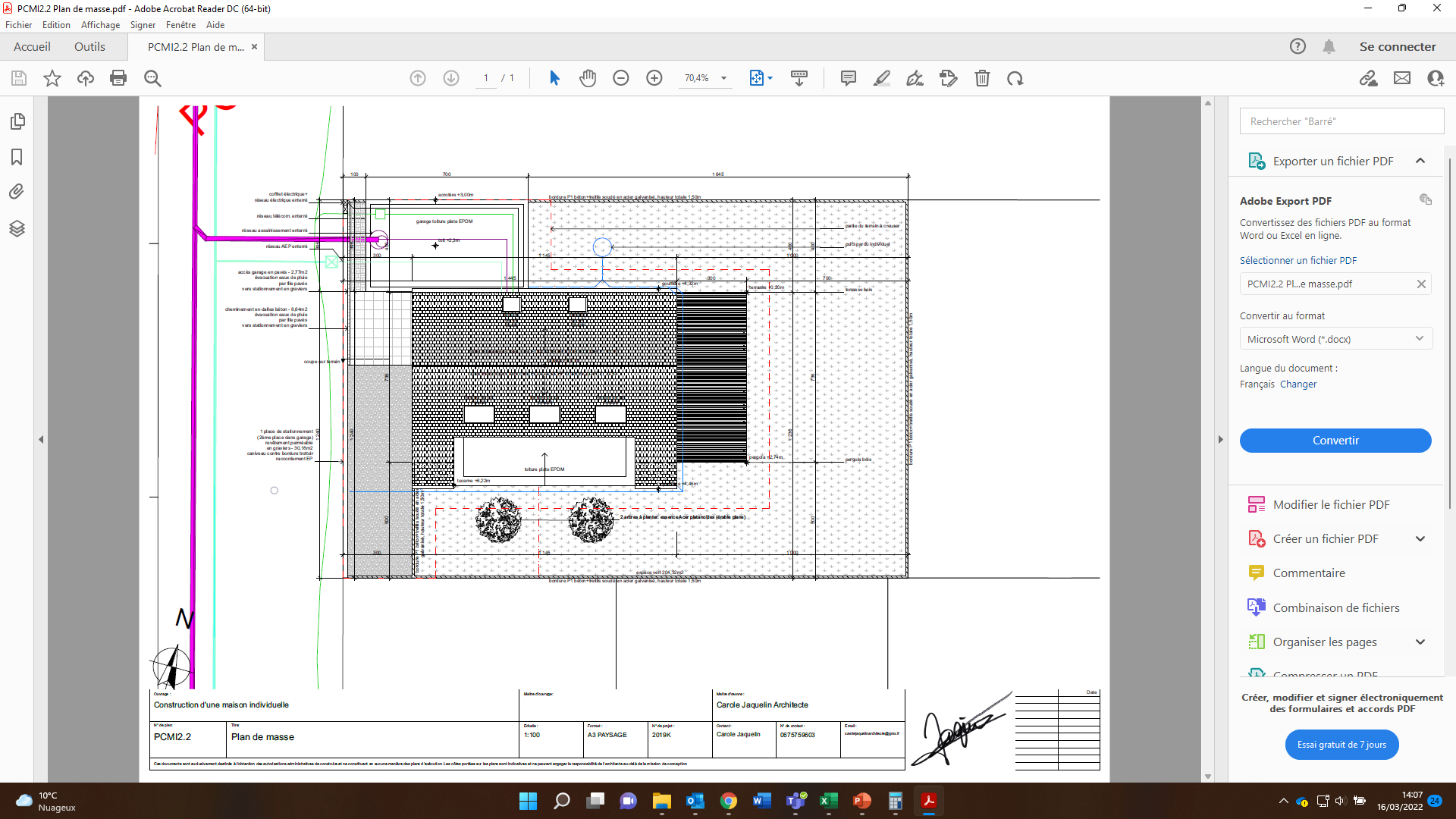Image resolution: width=1456 pixels, height=819 pixels.
Task: Open the Attachments paperclip panel
Action: click(17, 192)
